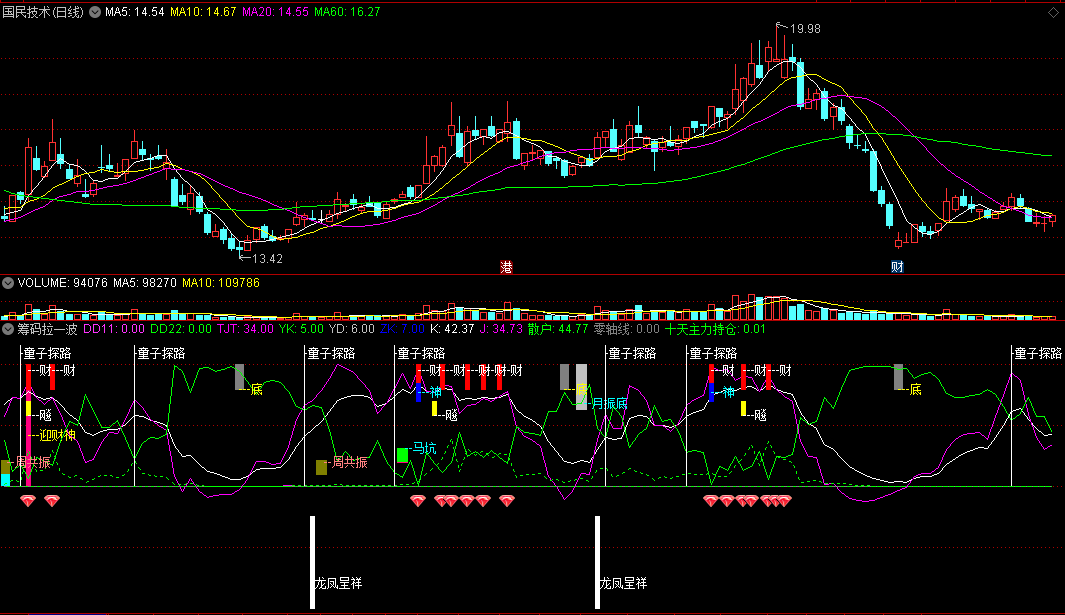Click the VOLUME: 94076 value

(x=62, y=283)
